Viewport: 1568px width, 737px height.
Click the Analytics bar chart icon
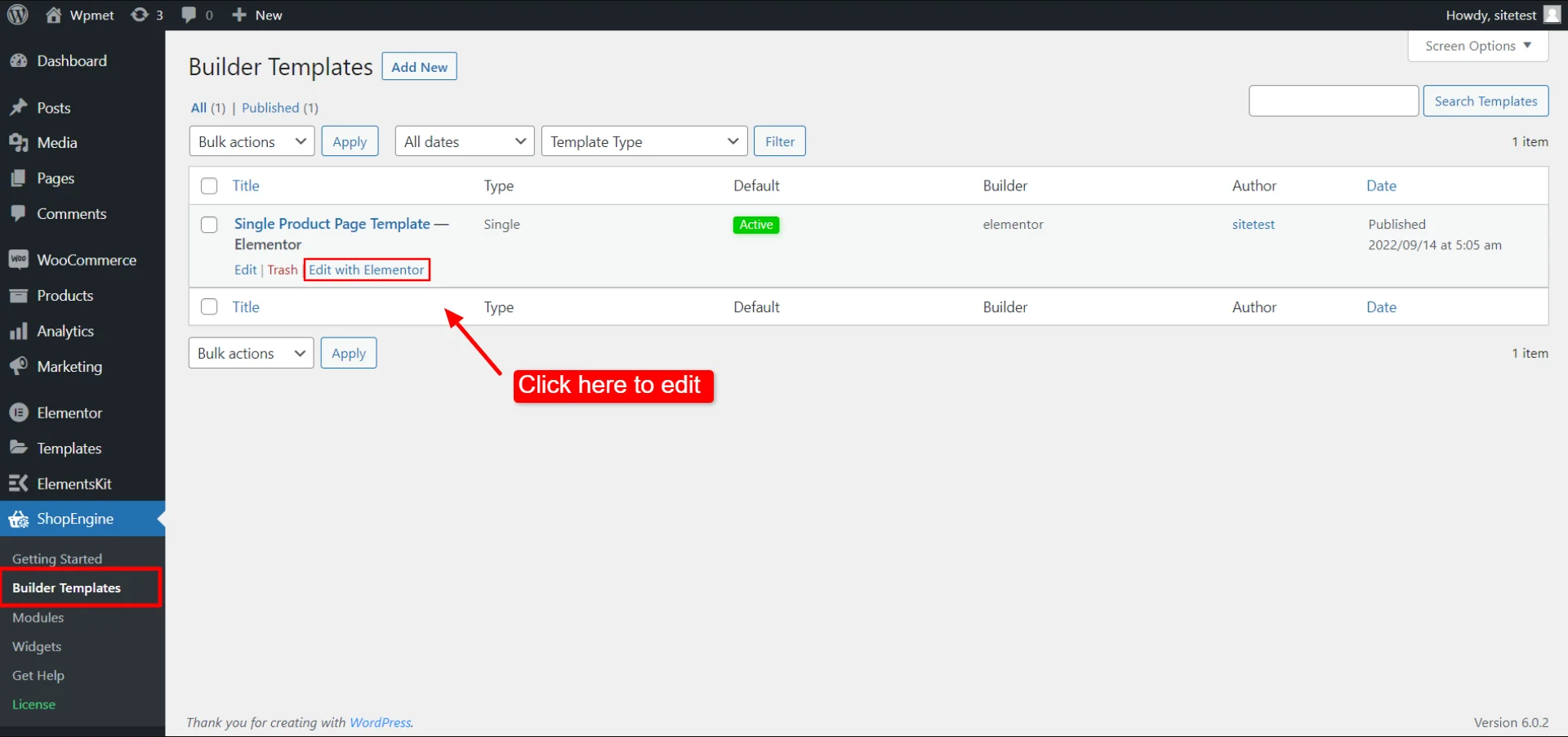coord(19,331)
